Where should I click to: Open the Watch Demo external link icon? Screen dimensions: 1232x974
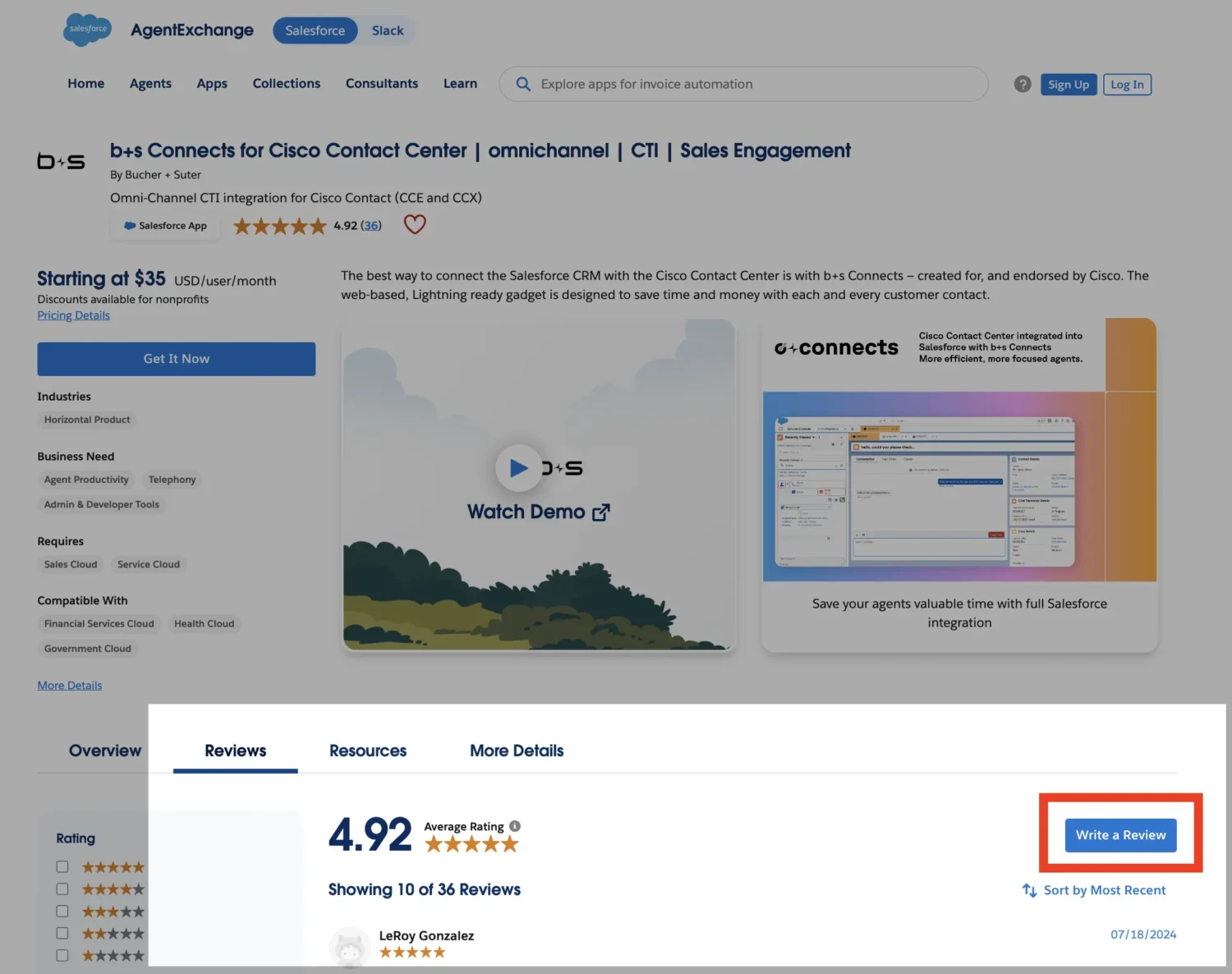[x=601, y=512]
